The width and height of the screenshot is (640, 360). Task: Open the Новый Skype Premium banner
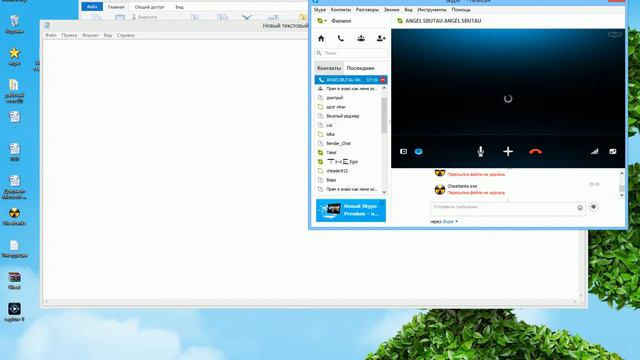(351, 210)
